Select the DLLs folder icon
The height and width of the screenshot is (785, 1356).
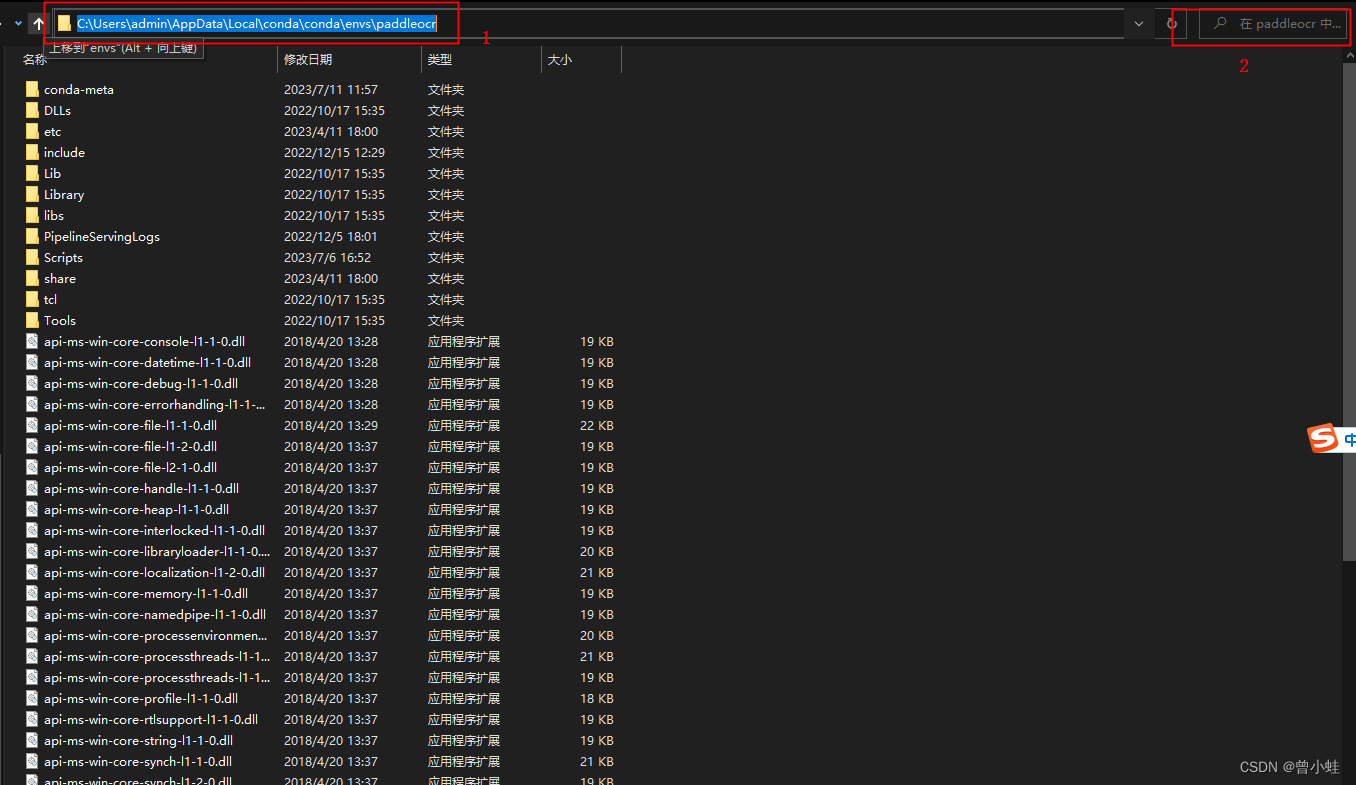click(32, 111)
